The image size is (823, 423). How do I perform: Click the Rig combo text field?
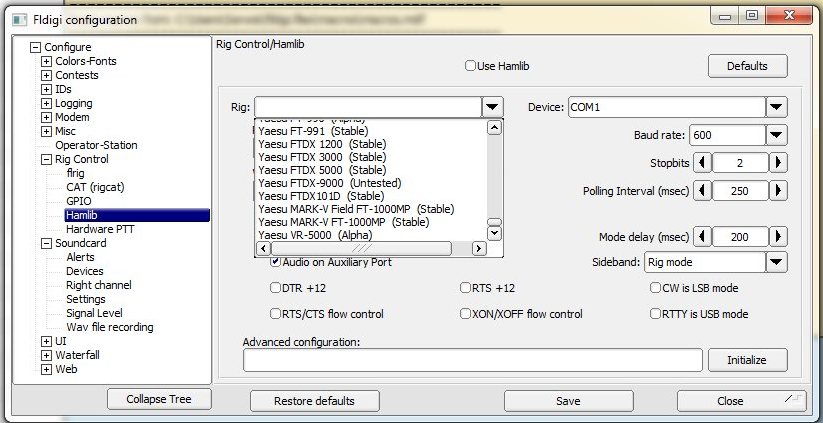pos(368,107)
